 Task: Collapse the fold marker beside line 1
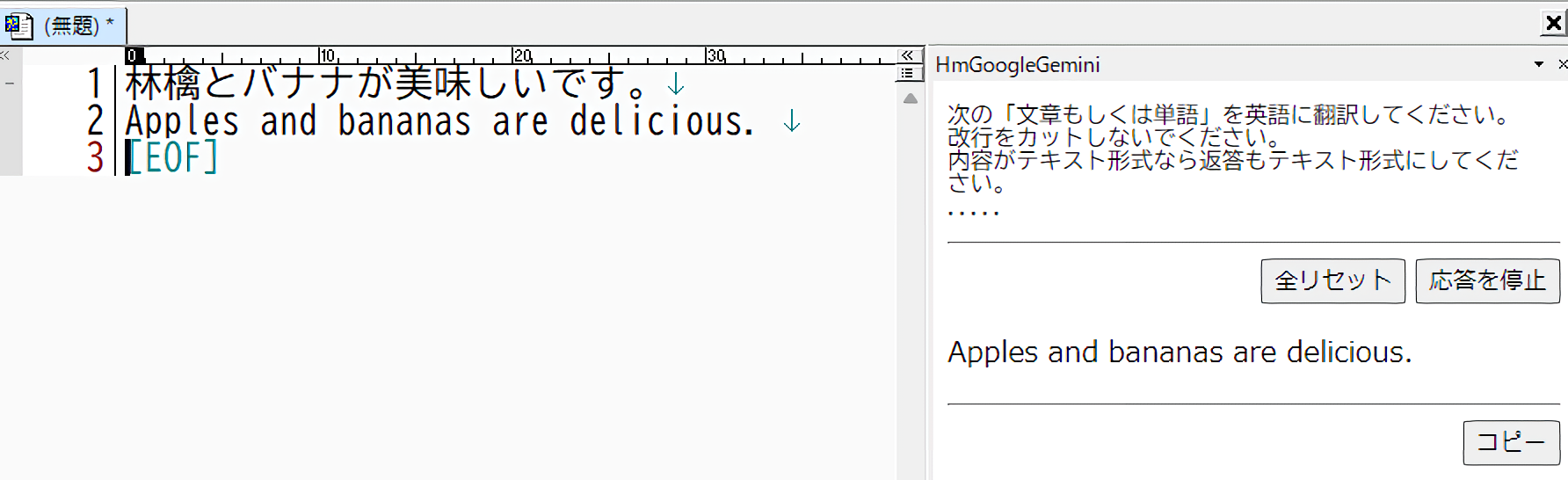pos(10,84)
